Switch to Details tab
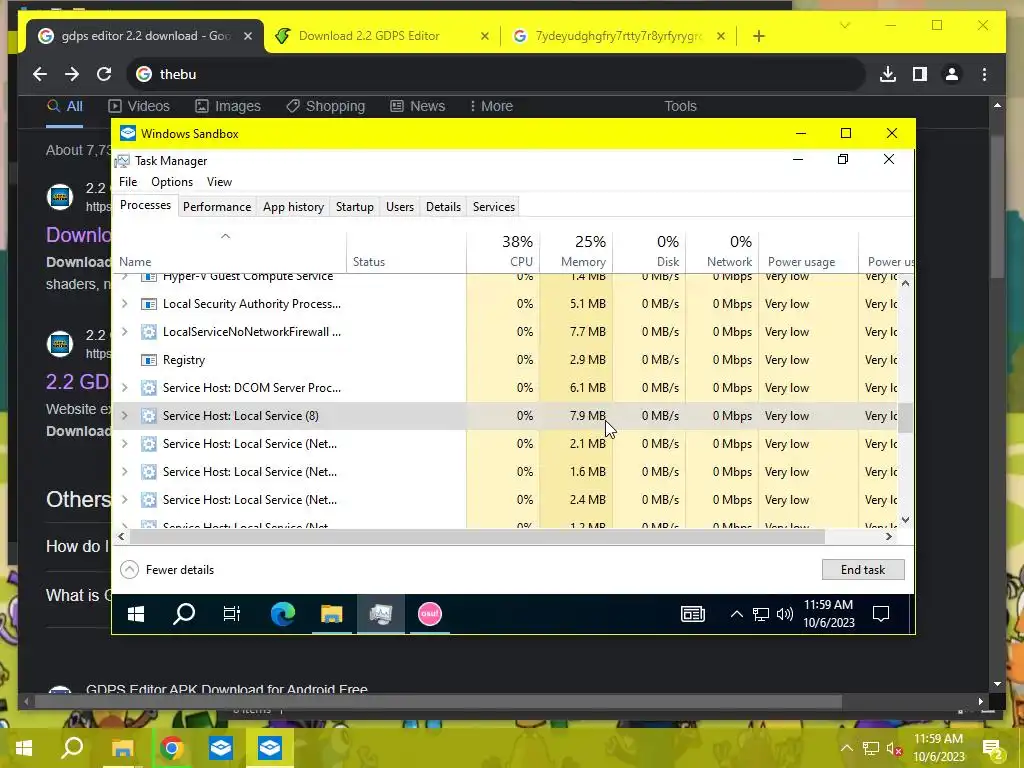The image size is (1024, 768). tap(443, 206)
